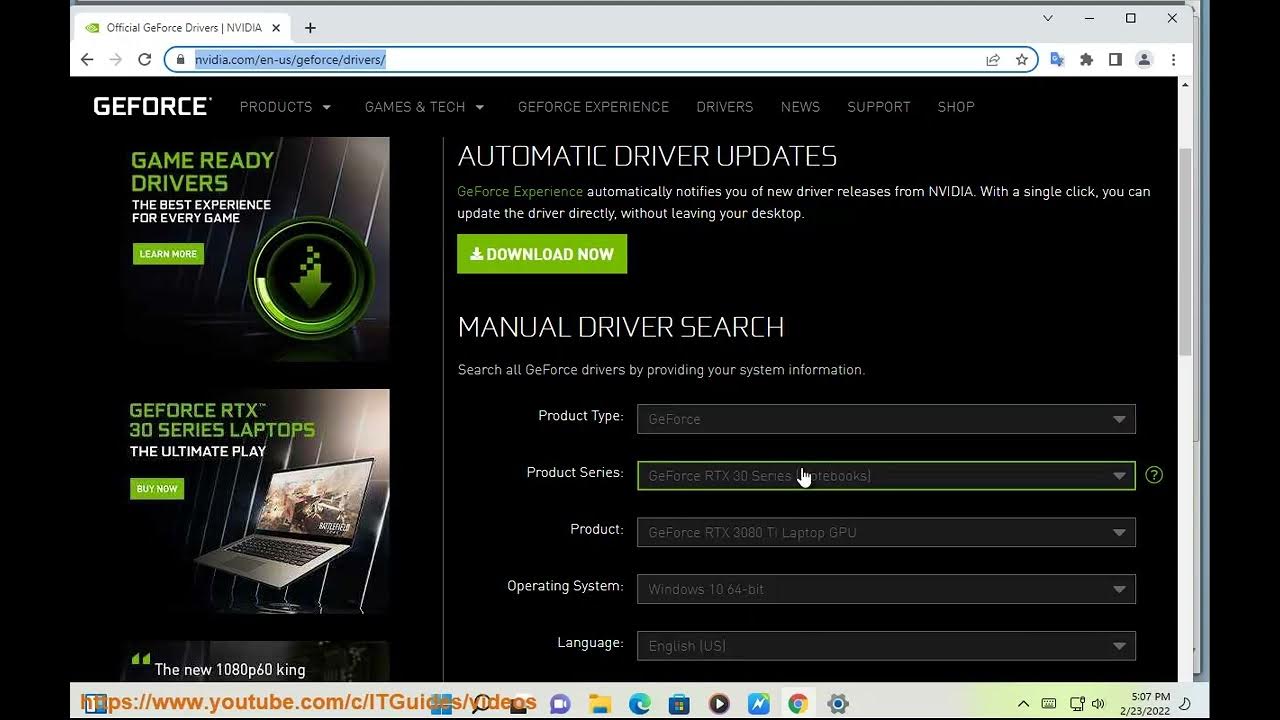The image size is (1280, 720).
Task: Open the Chat app from the taskbar
Action: coord(560,704)
